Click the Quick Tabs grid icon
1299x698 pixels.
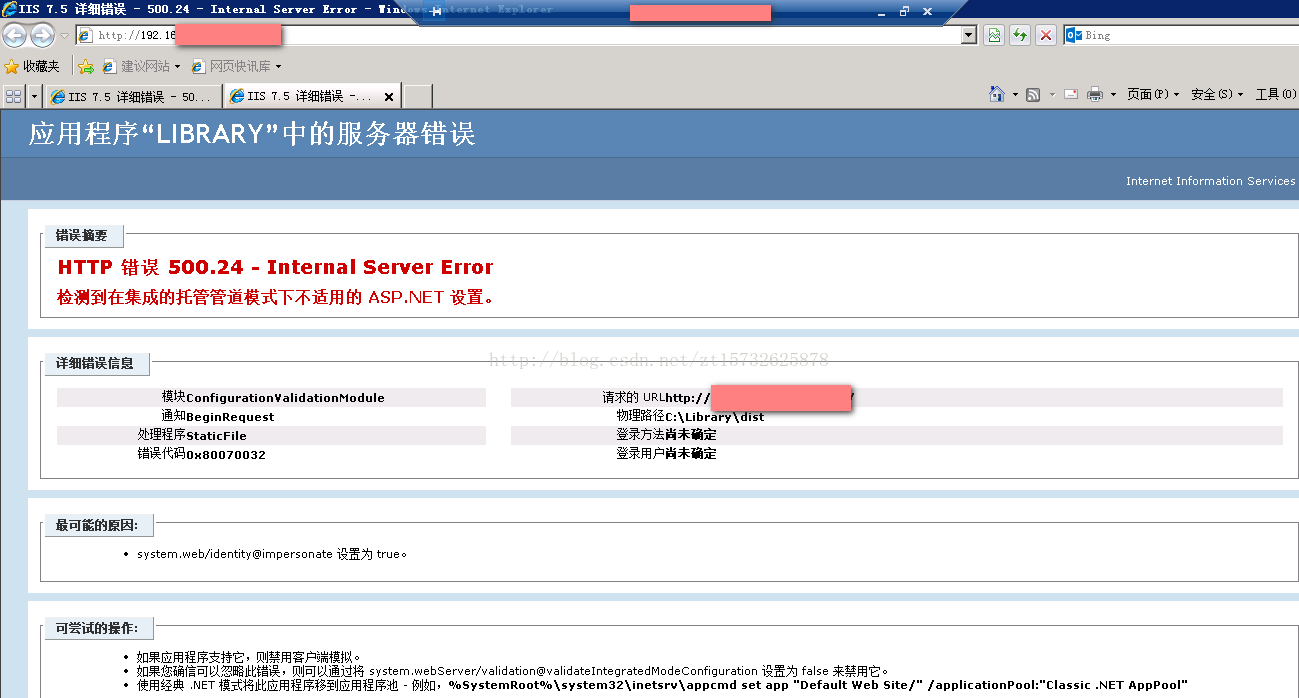[x=13, y=96]
